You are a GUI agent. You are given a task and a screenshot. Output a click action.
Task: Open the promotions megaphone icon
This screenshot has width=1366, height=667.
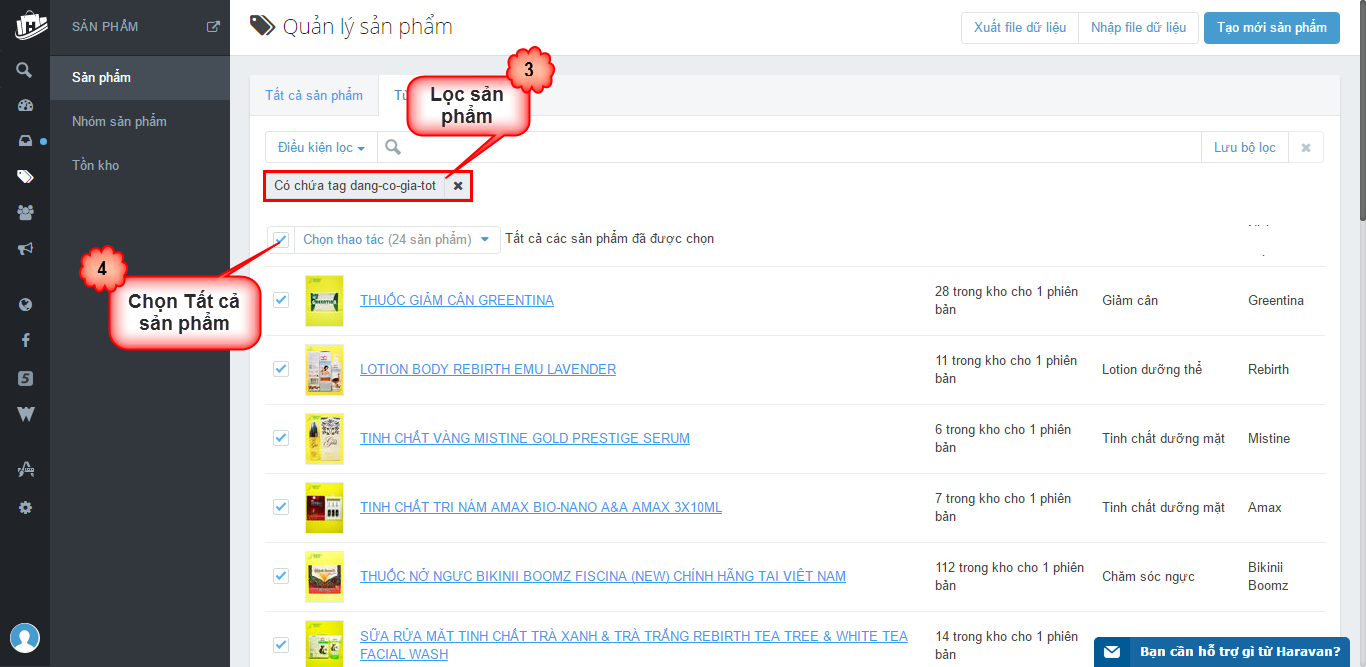[25, 248]
